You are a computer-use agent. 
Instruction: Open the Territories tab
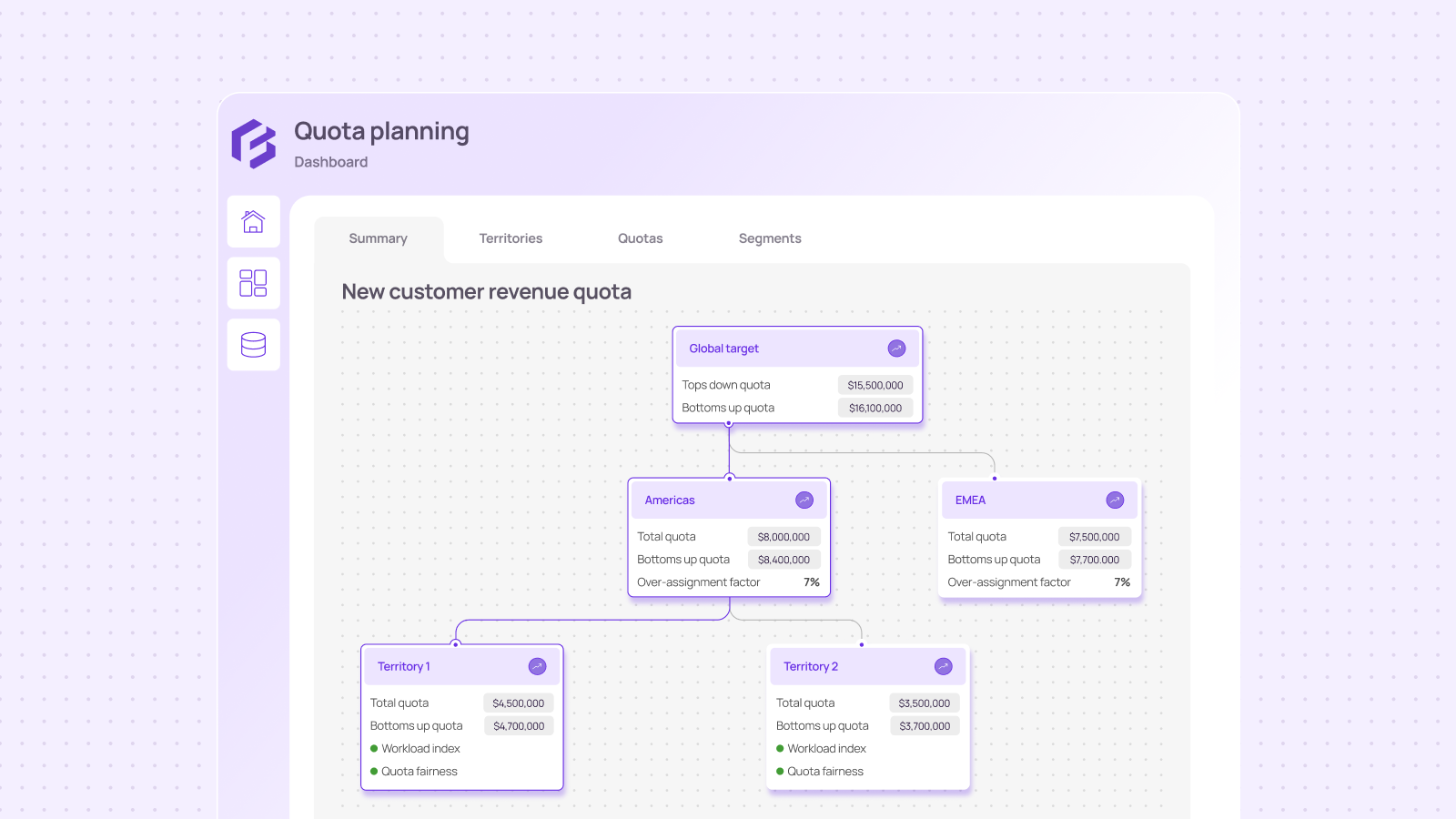[511, 238]
